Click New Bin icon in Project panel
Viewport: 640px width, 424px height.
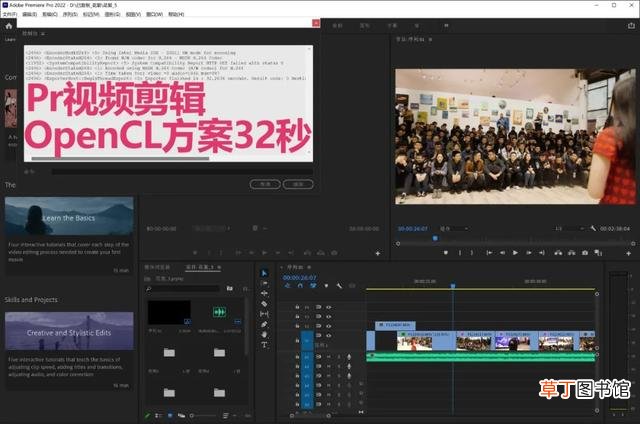coord(230,289)
